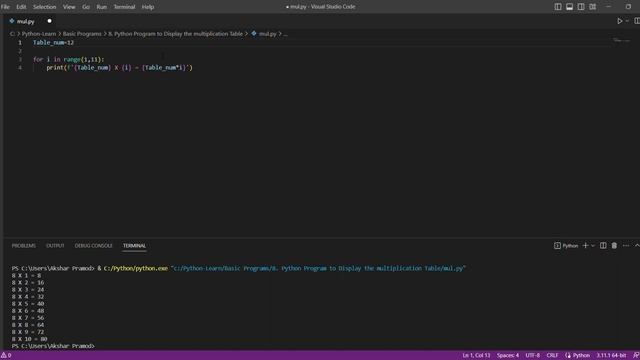The width and height of the screenshot is (640, 360).
Task: Select the Python terminal instance label
Action: point(566,246)
